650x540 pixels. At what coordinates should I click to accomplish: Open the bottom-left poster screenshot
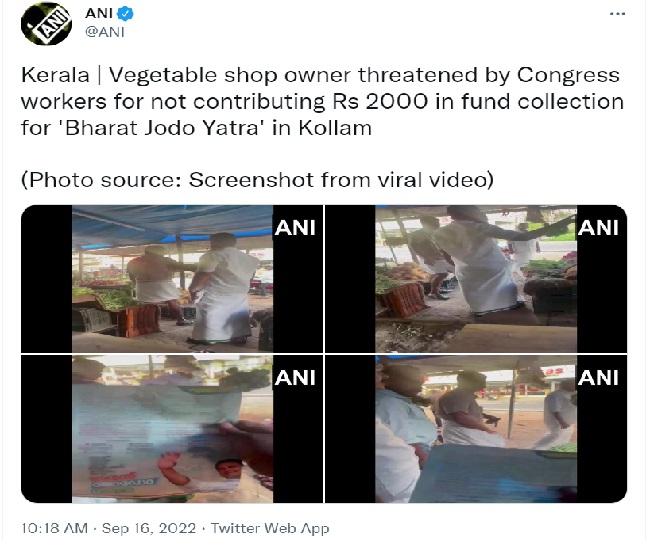(x=172, y=429)
